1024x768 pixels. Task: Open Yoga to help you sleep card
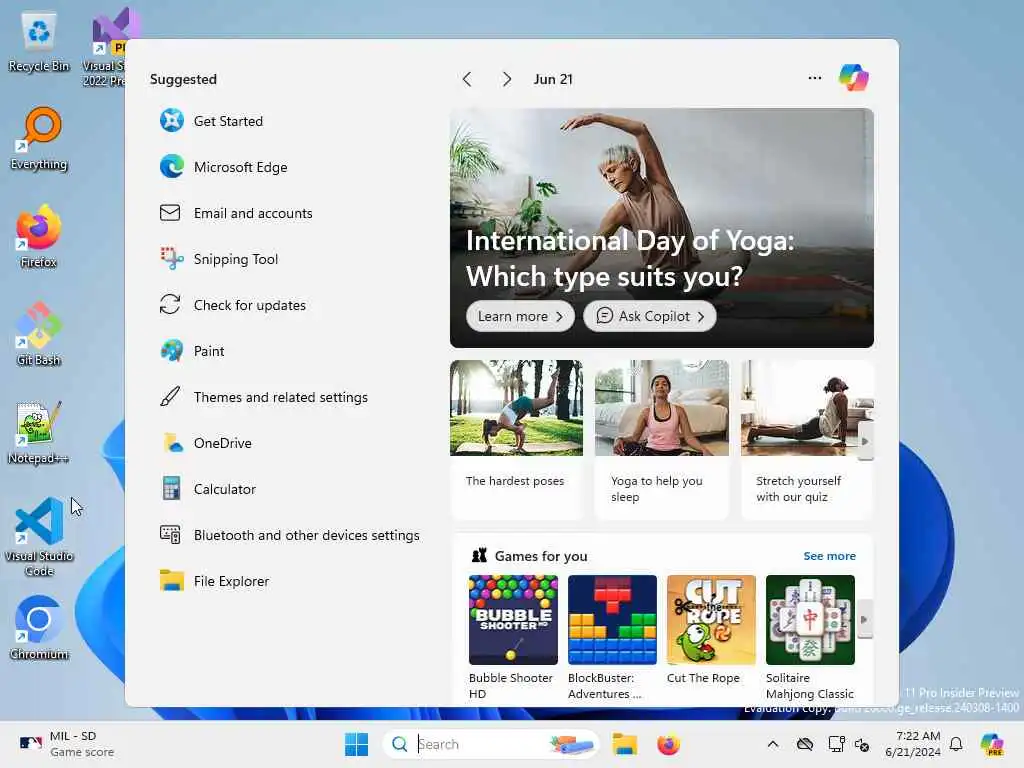(x=662, y=439)
